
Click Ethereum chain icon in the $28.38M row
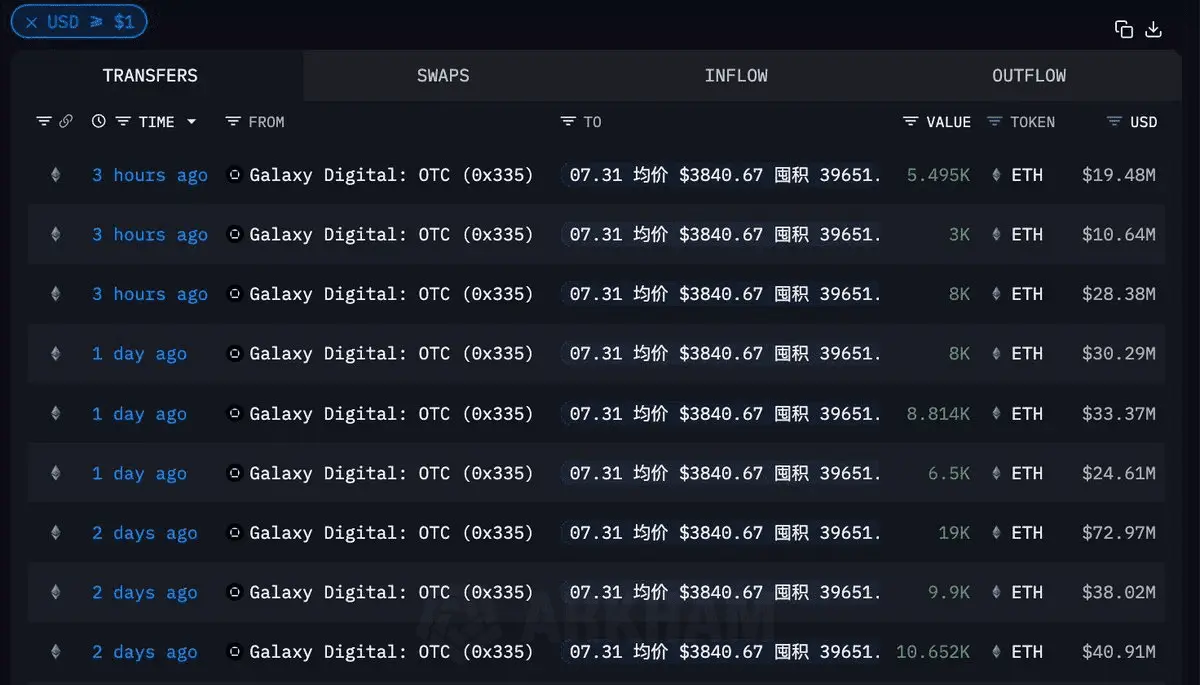tap(56, 294)
